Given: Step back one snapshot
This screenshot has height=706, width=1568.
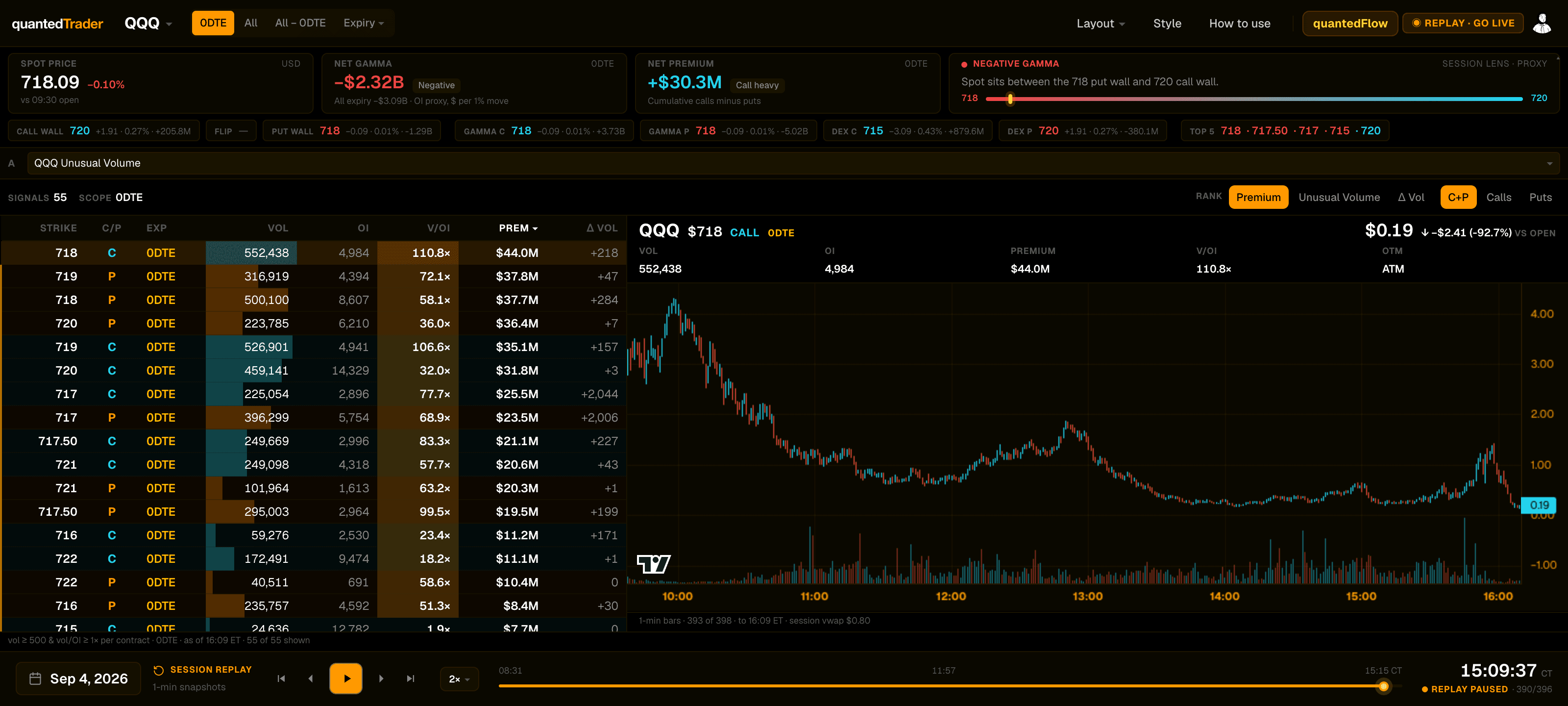Looking at the screenshot, I should (x=311, y=679).
